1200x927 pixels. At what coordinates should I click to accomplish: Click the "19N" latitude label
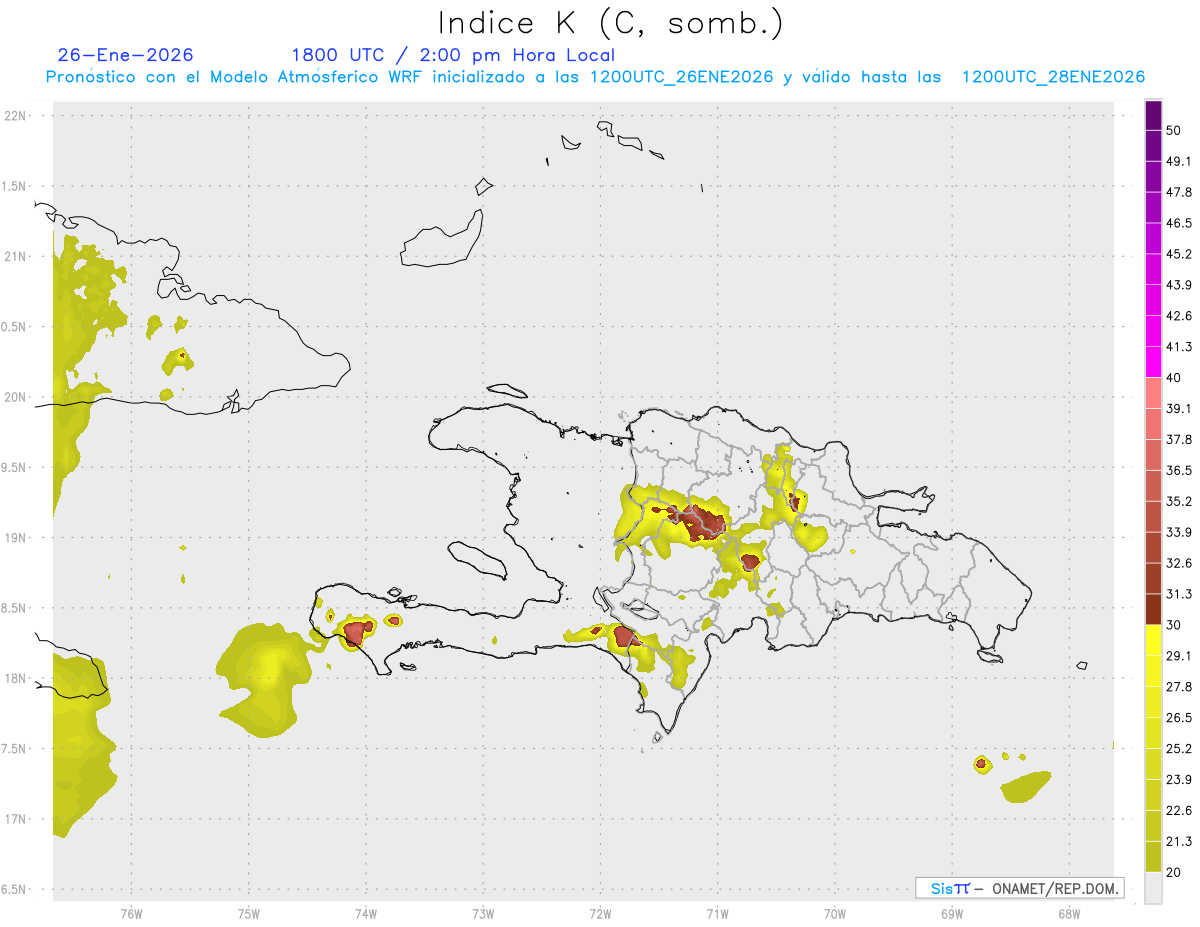click(17, 538)
